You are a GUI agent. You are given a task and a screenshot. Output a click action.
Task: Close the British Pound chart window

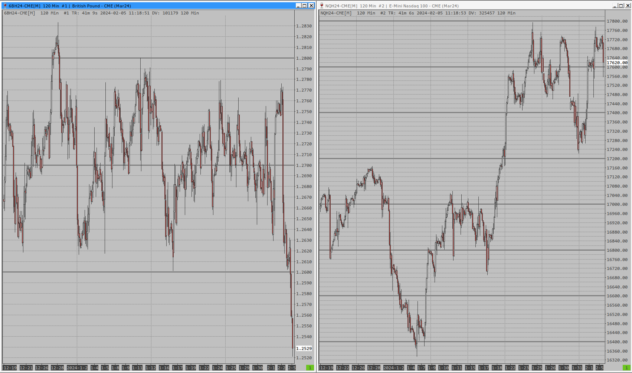click(x=311, y=6)
